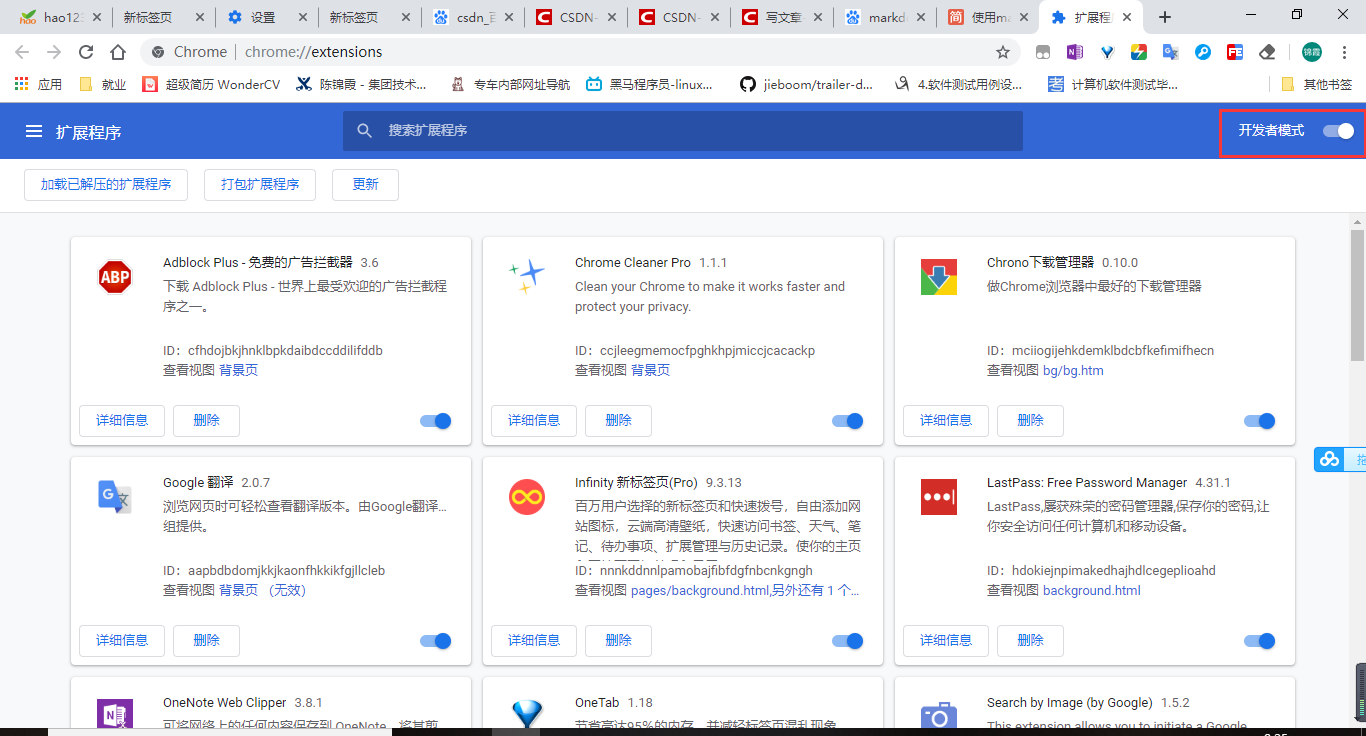The width and height of the screenshot is (1366, 736).
Task: Open Chrome Cleaner Pro 背景页 link
Action: (650, 370)
